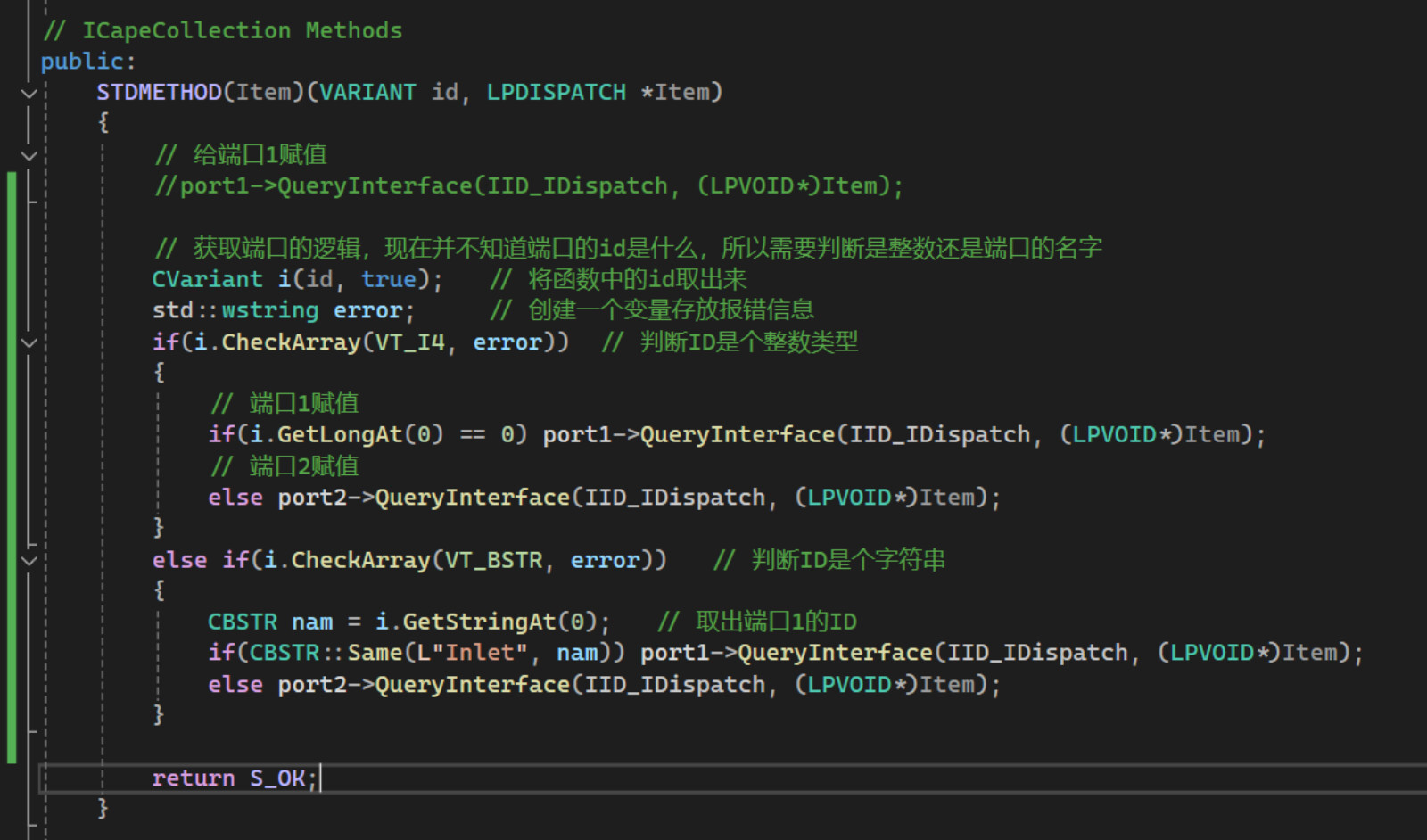Collapse the if CheckArray VT_I4 block chevron
The height and width of the screenshot is (840, 1427).
(x=29, y=342)
